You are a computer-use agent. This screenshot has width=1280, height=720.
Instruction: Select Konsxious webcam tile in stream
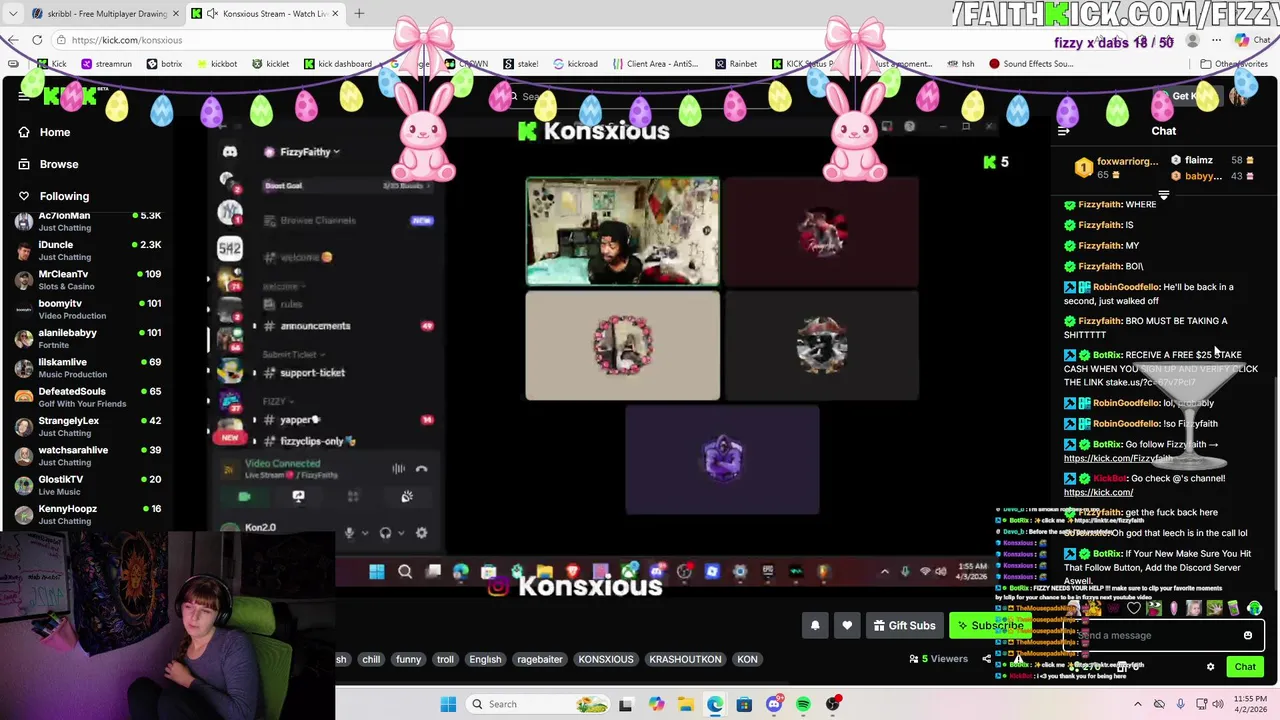coord(622,232)
